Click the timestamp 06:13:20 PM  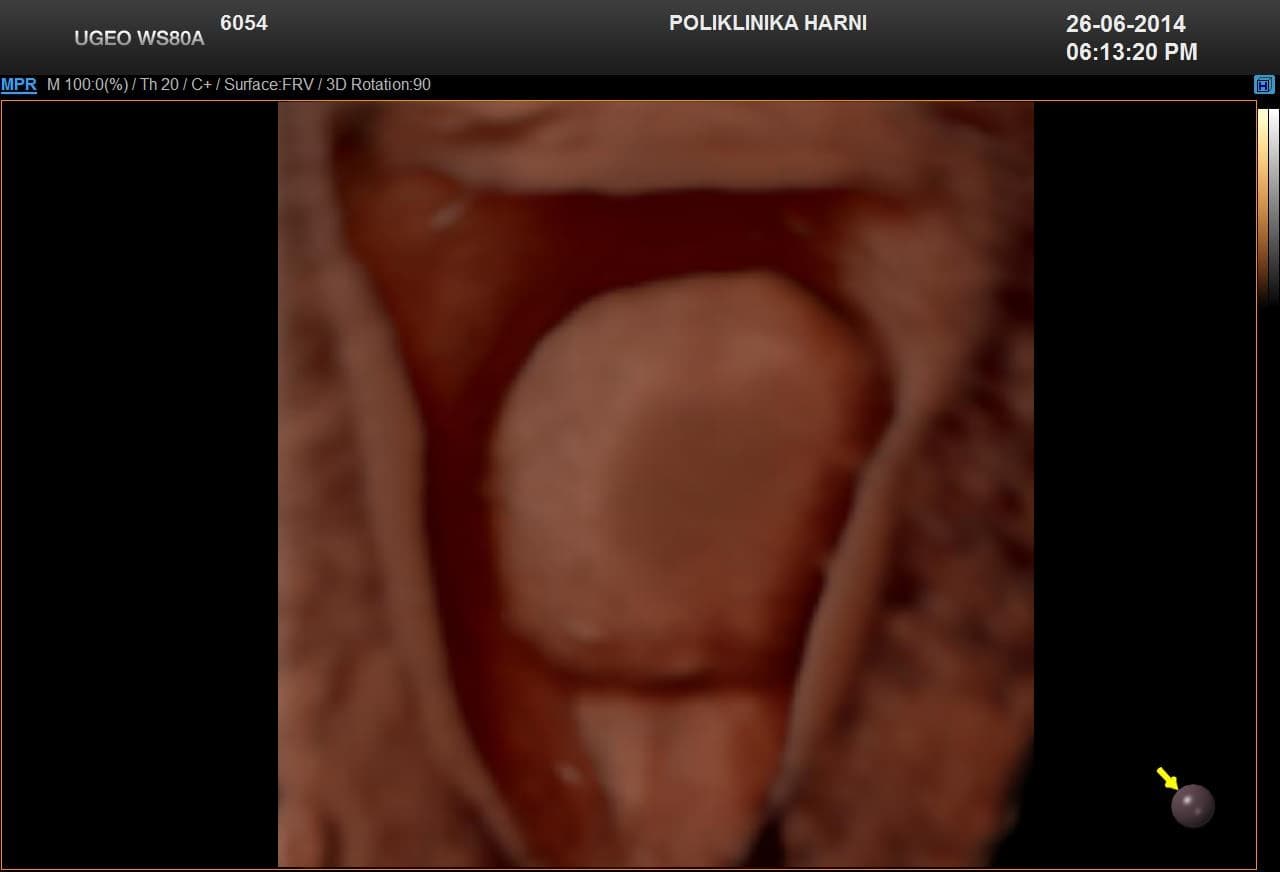pos(1131,52)
